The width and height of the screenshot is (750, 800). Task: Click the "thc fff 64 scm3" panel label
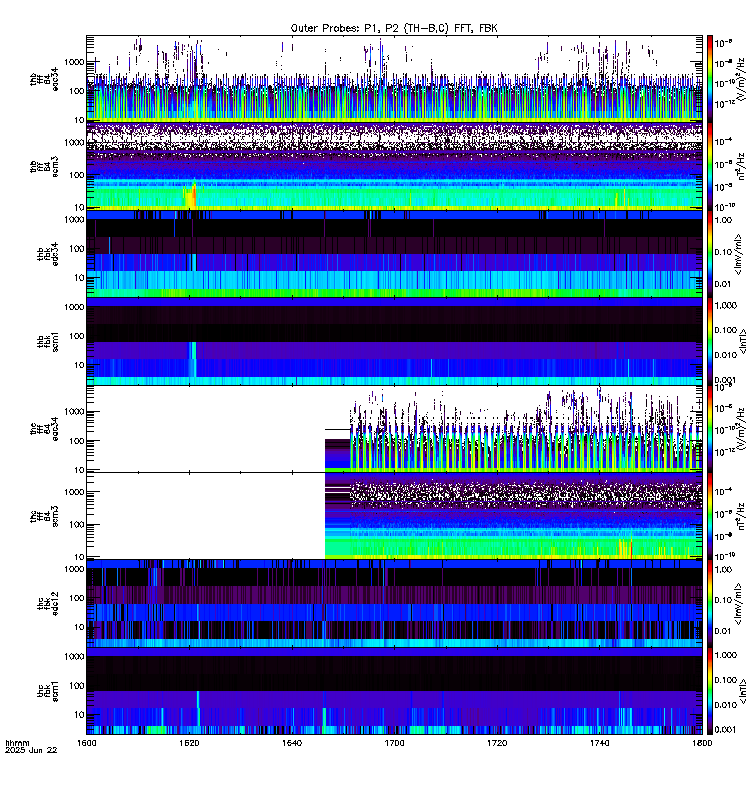[44, 516]
